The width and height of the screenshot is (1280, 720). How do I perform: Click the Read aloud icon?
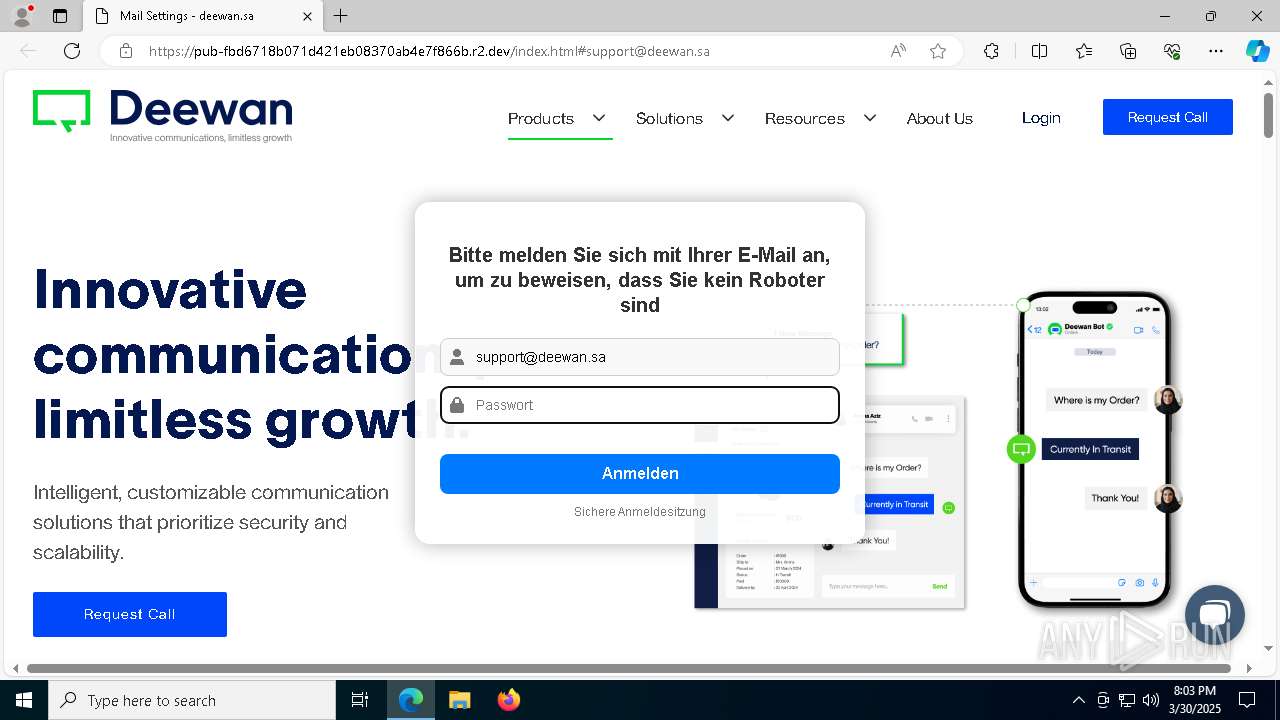click(x=898, y=51)
